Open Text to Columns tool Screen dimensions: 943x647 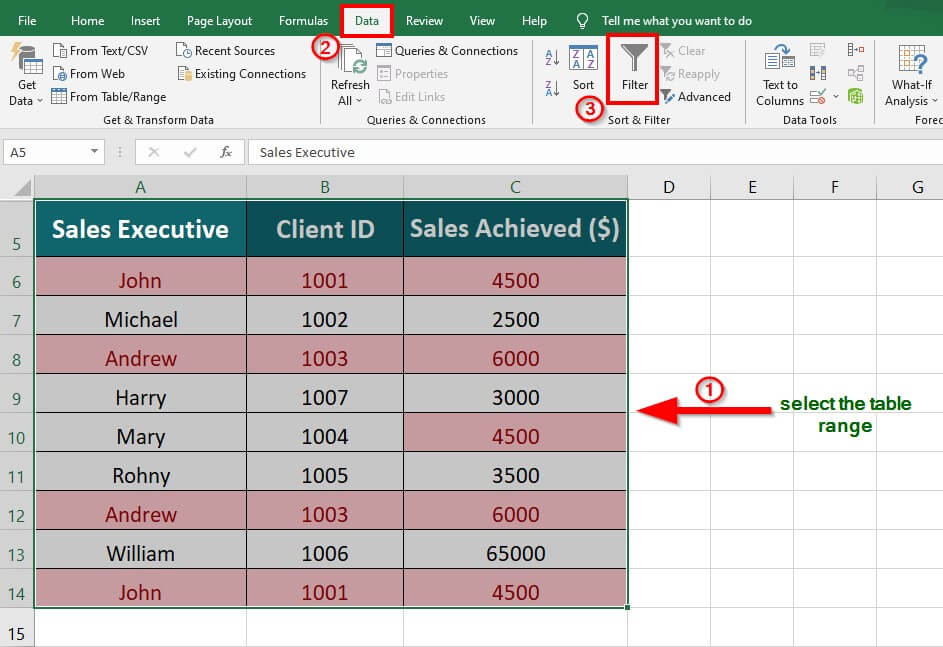pos(780,75)
